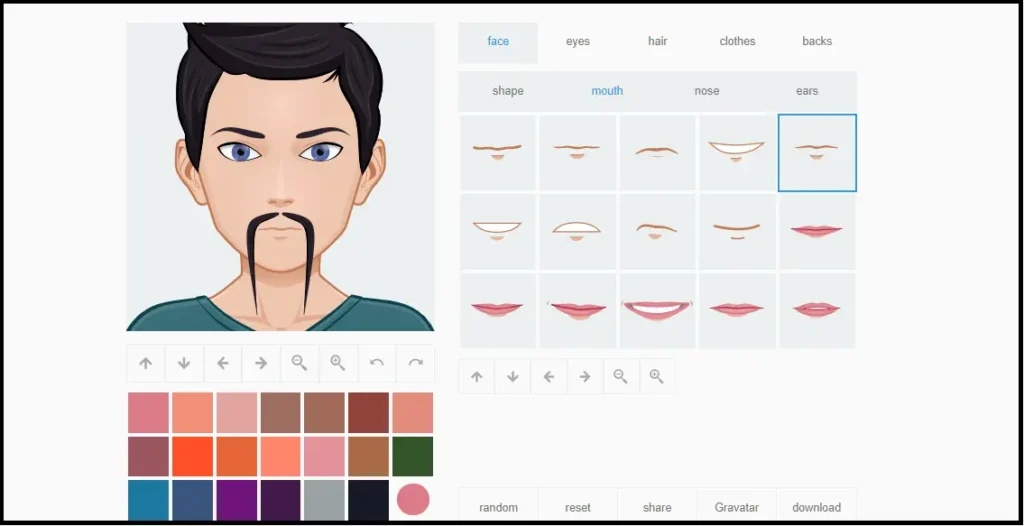1024x526 pixels.
Task: Pick first mouth in second row
Action: coord(498,232)
